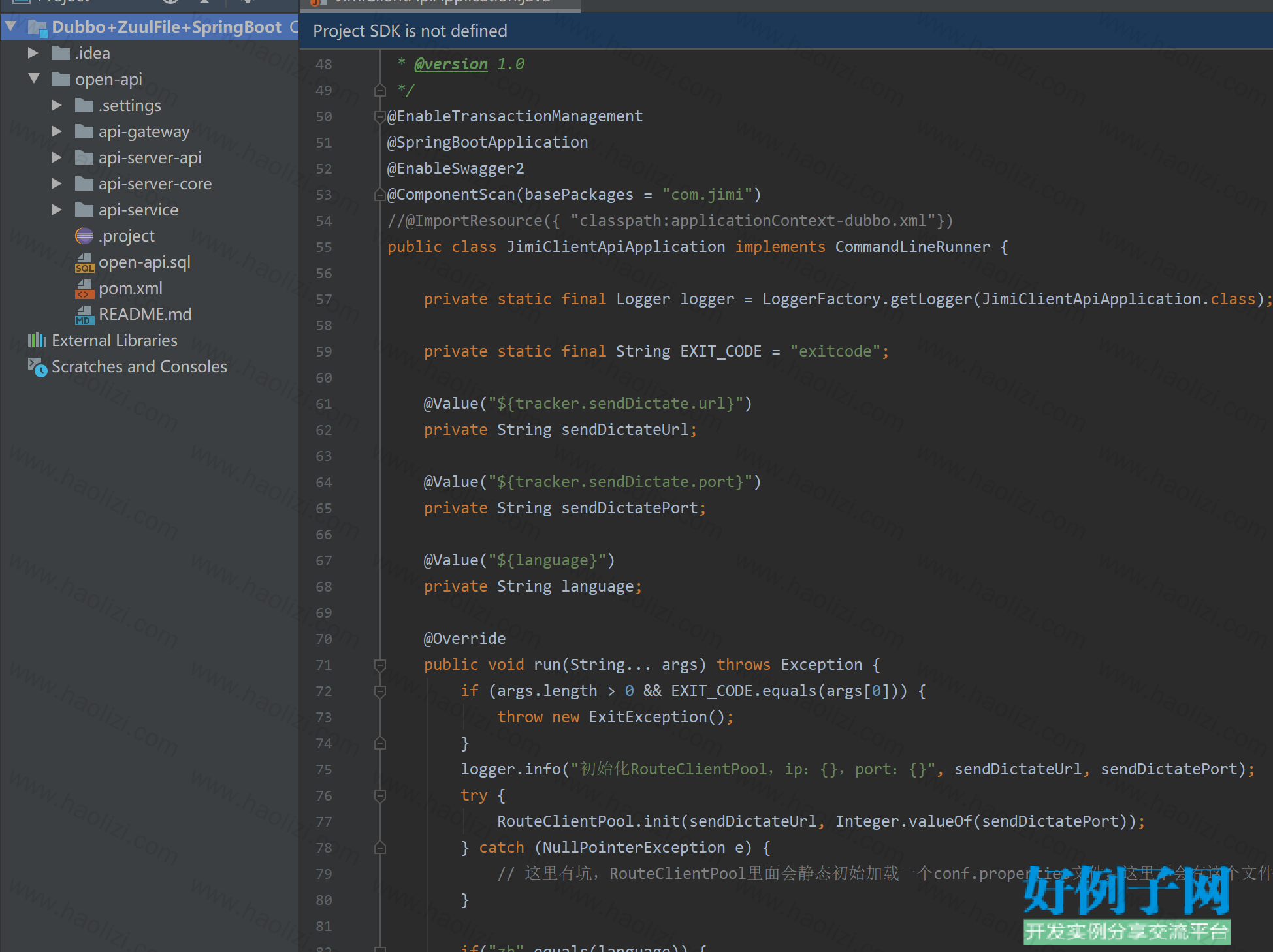Select the api-gateway folder icon
The height and width of the screenshot is (952, 1273).
tap(84, 131)
